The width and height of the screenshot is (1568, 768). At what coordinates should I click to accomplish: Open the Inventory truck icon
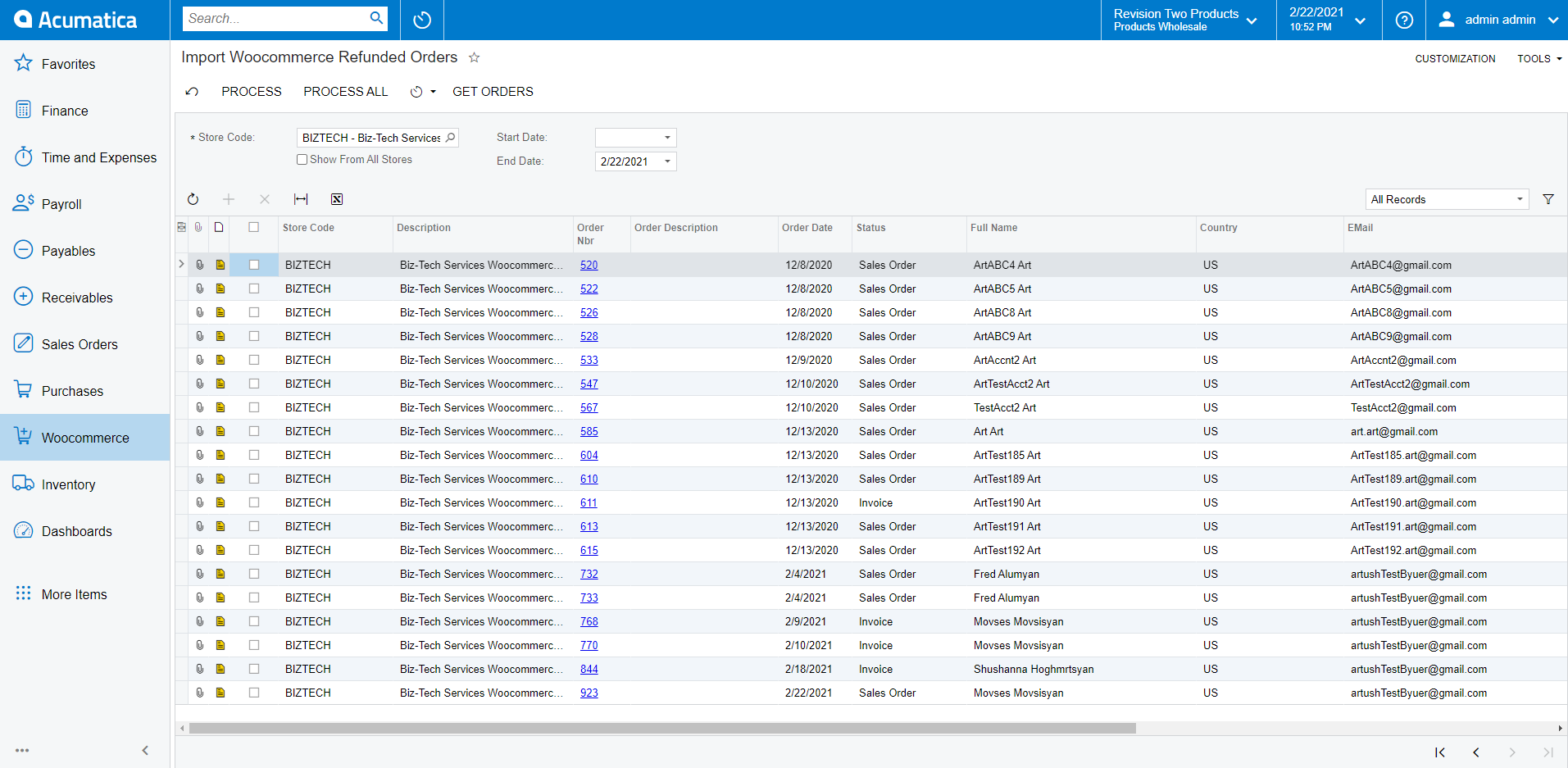pyautogui.click(x=24, y=484)
